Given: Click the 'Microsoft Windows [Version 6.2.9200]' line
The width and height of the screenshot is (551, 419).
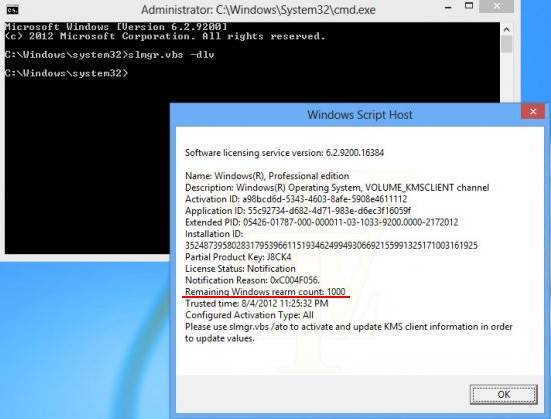Looking at the screenshot, I should pyautogui.click(x=116, y=27).
